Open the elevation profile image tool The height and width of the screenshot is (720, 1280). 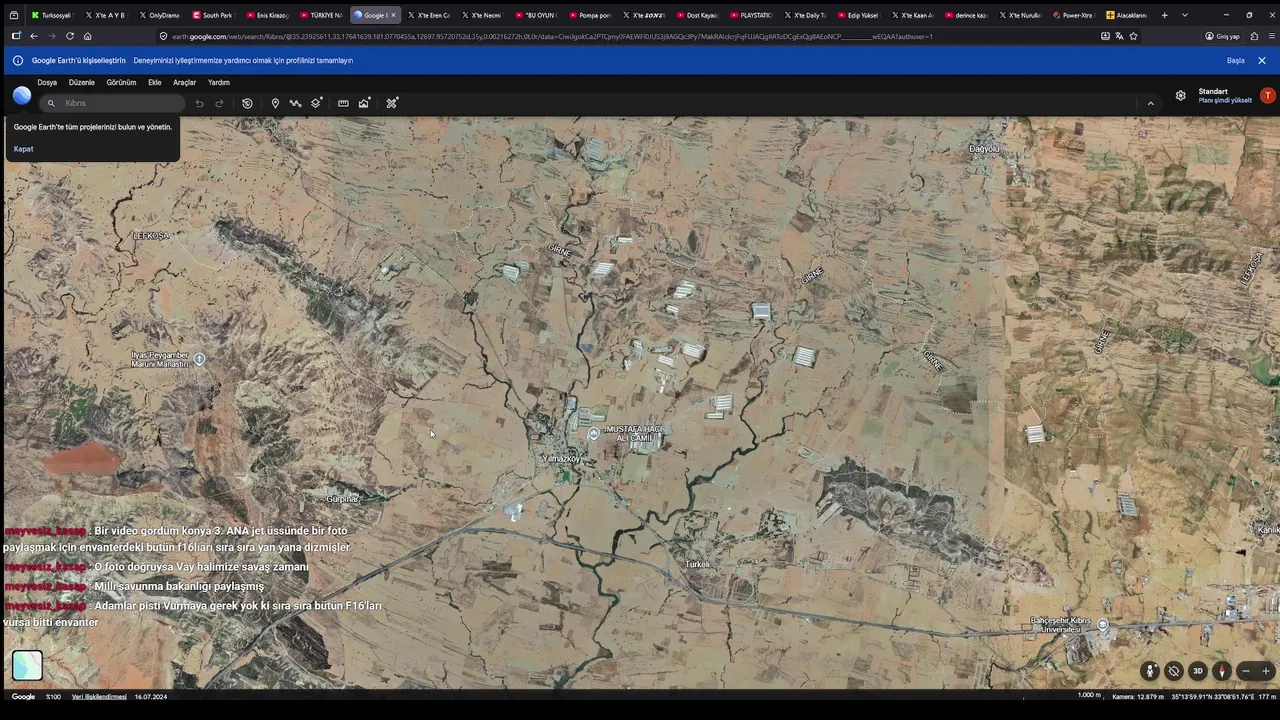click(x=364, y=103)
